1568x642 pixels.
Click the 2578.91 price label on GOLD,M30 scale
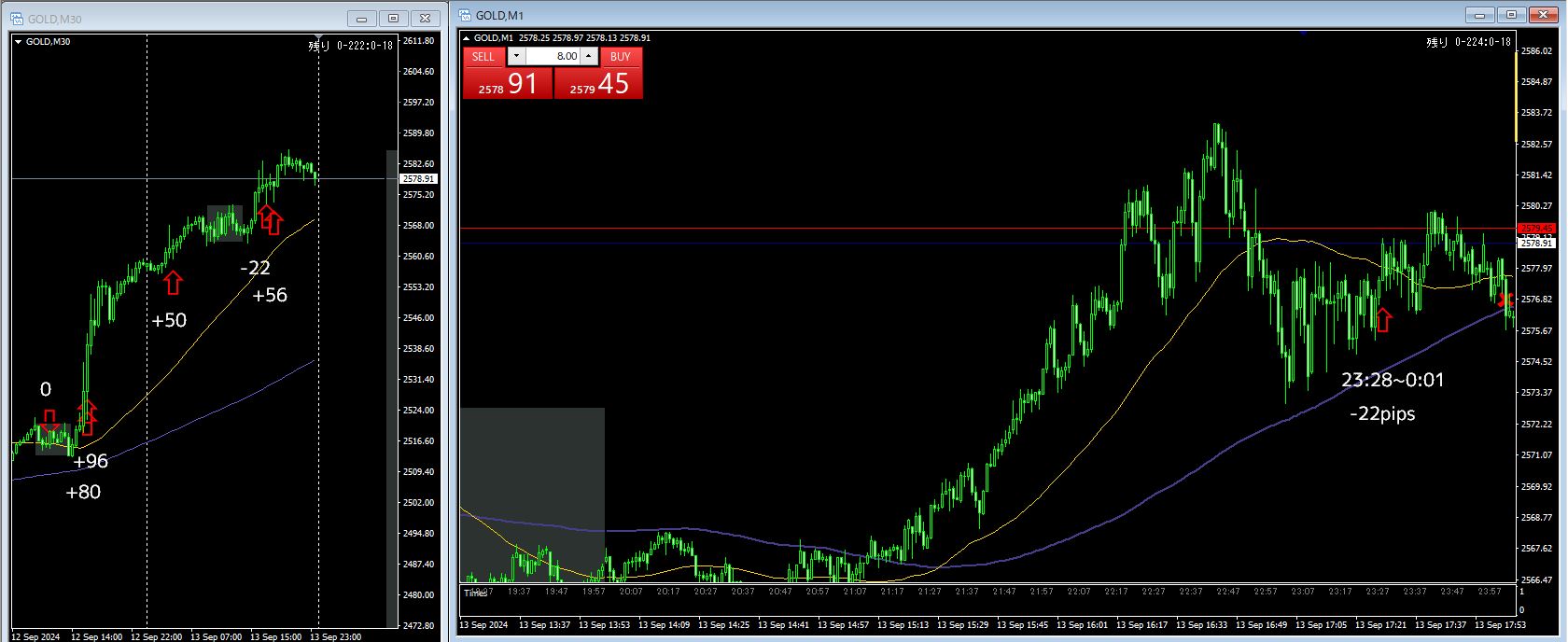(x=417, y=178)
